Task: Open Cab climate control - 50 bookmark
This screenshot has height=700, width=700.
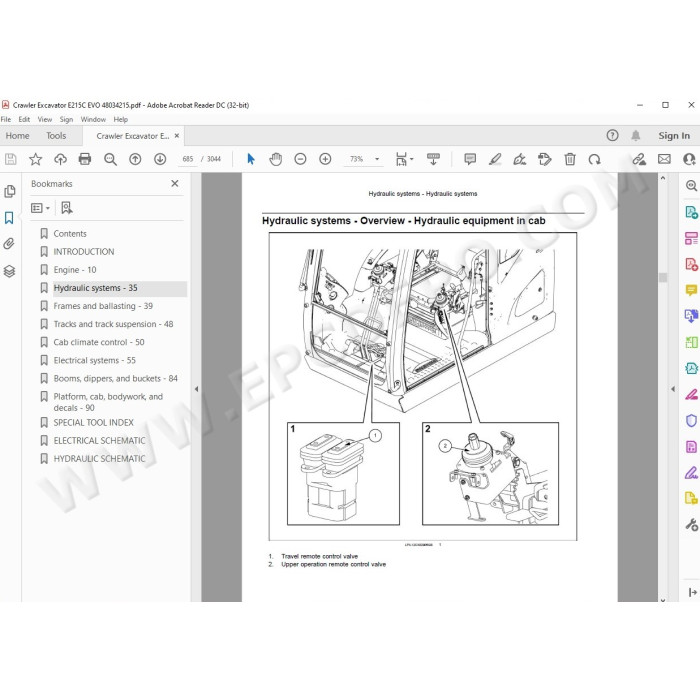Action: tap(99, 342)
